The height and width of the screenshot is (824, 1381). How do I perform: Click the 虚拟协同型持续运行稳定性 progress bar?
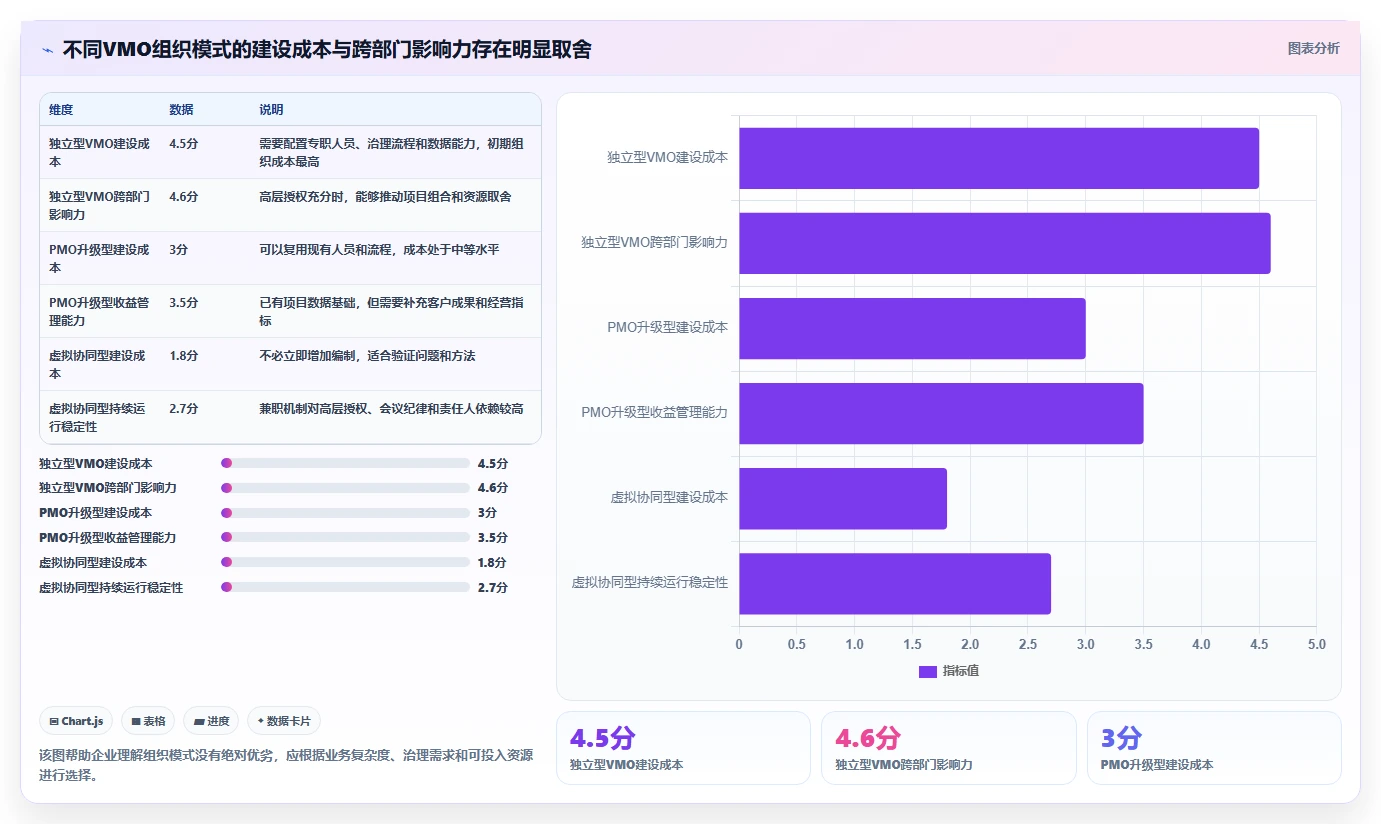(x=345, y=587)
